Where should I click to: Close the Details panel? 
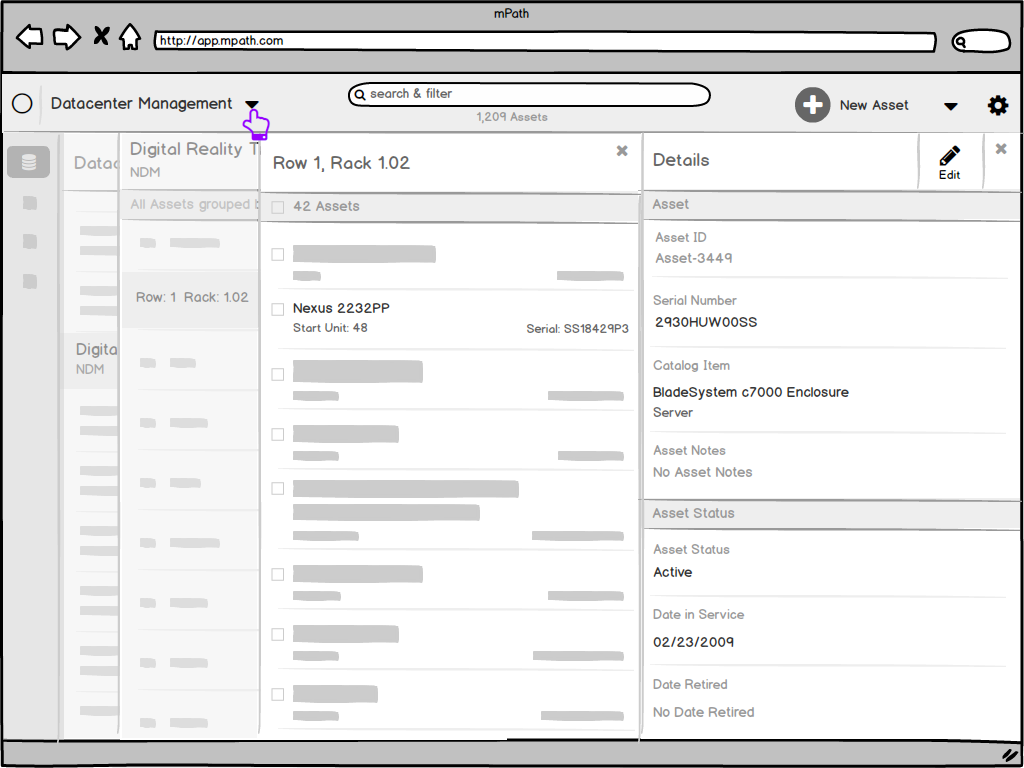1001,149
